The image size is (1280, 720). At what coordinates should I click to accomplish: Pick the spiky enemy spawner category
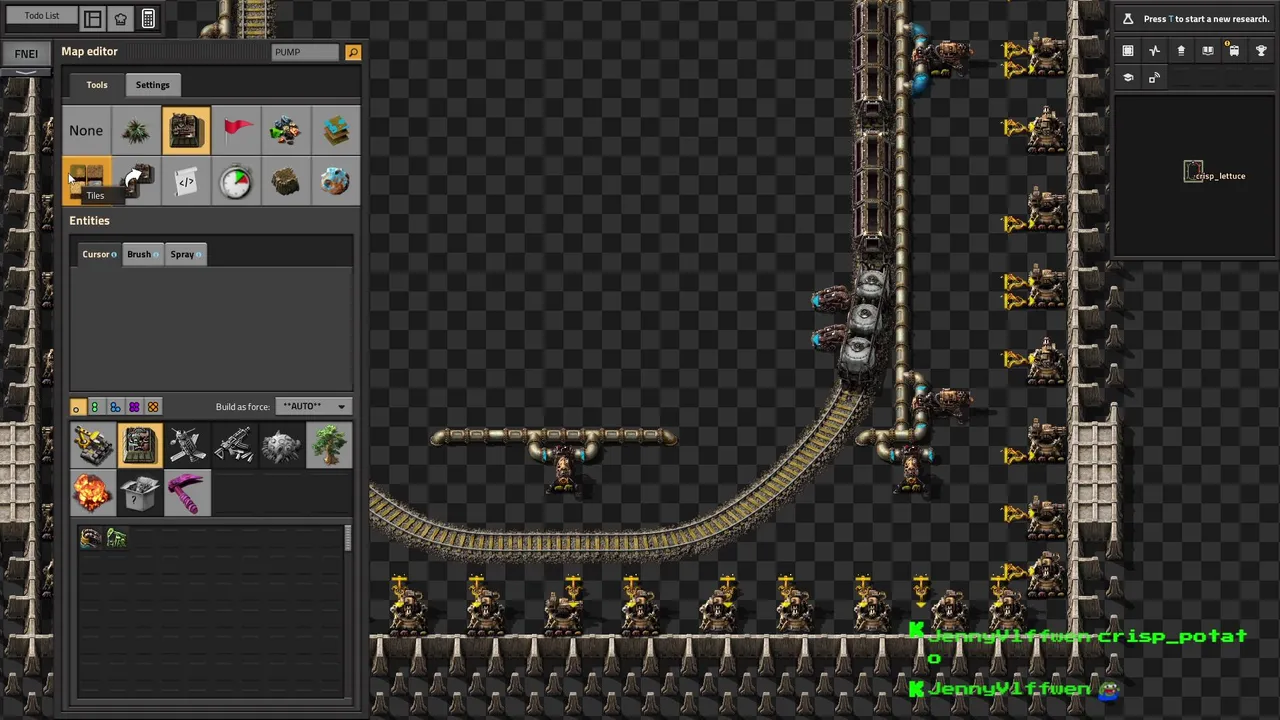click(x=281, y=445)
